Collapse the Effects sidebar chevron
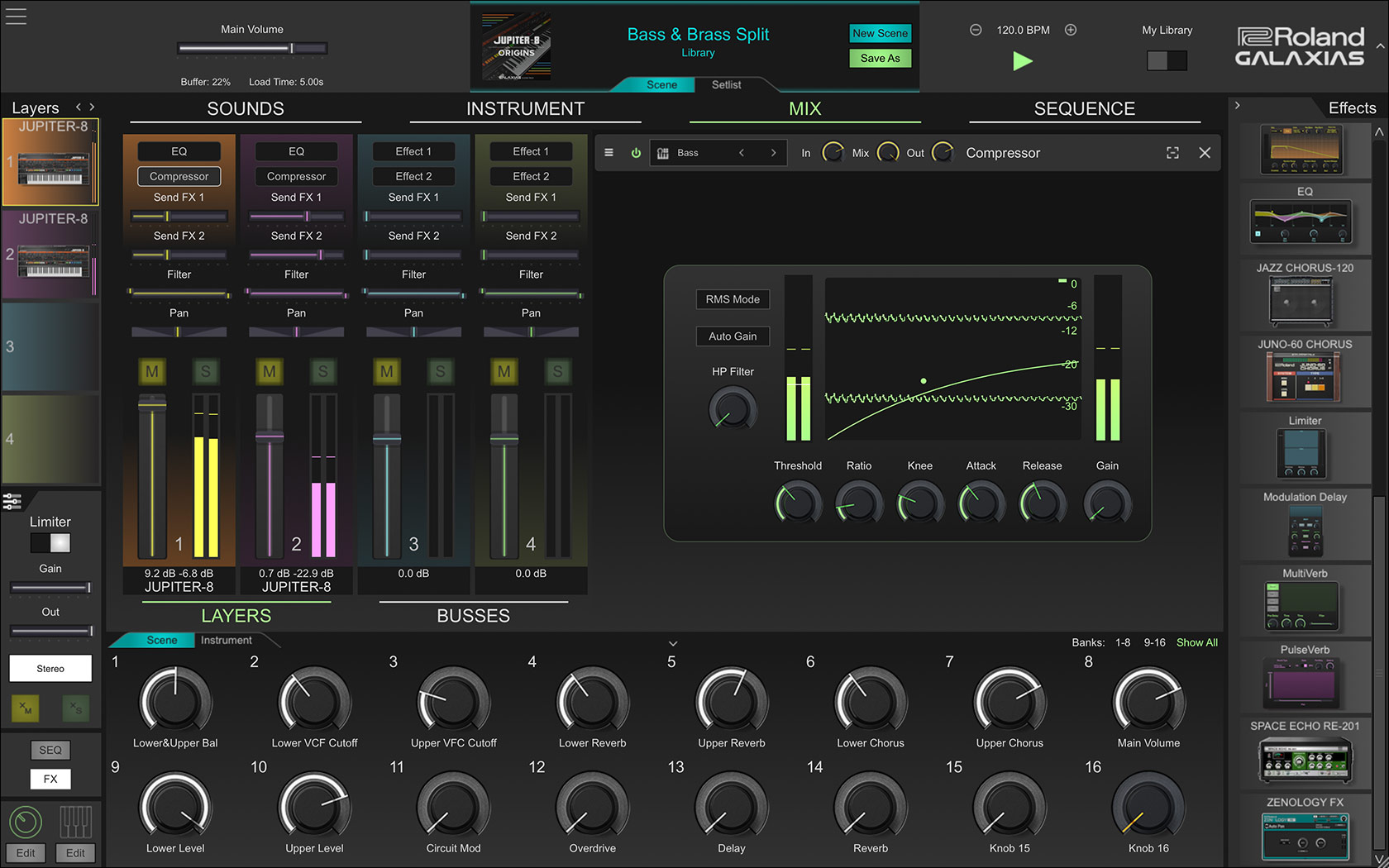The image size is (1389, 868). pos(1237,106)
